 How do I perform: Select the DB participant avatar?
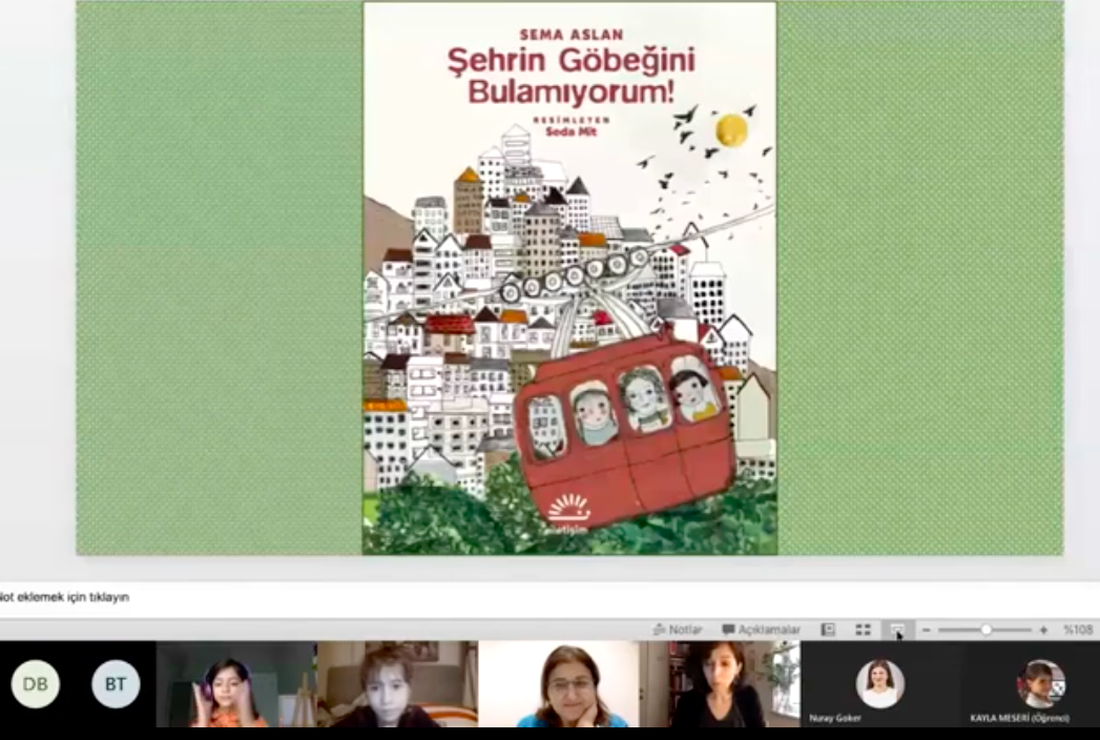[36, 683]
